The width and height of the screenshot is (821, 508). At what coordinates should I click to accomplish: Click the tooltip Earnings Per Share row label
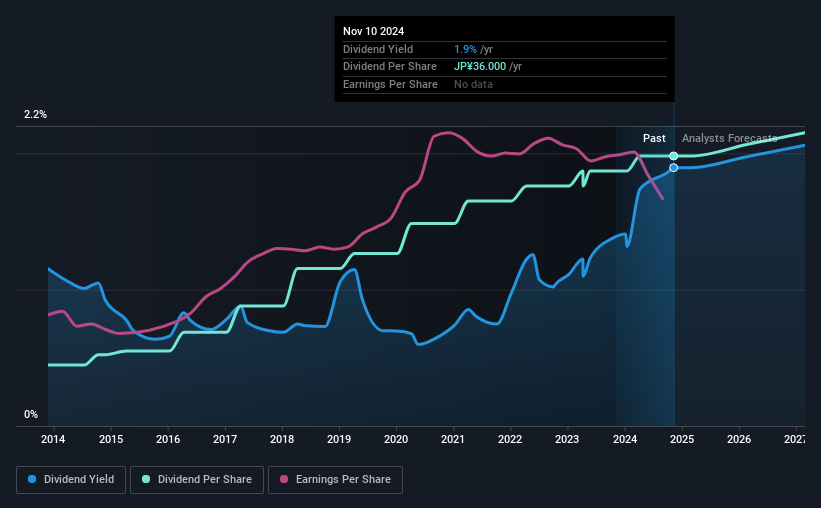[x=390, y=84]
